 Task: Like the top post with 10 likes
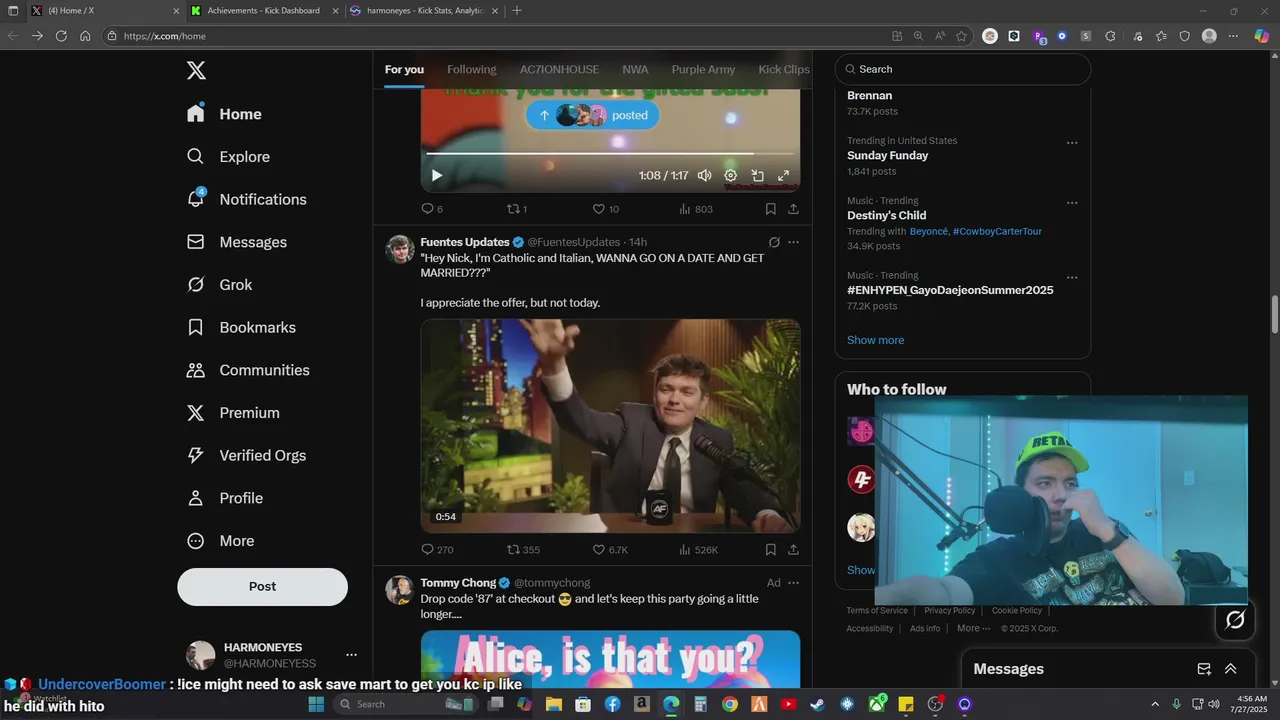click(606, 209)
